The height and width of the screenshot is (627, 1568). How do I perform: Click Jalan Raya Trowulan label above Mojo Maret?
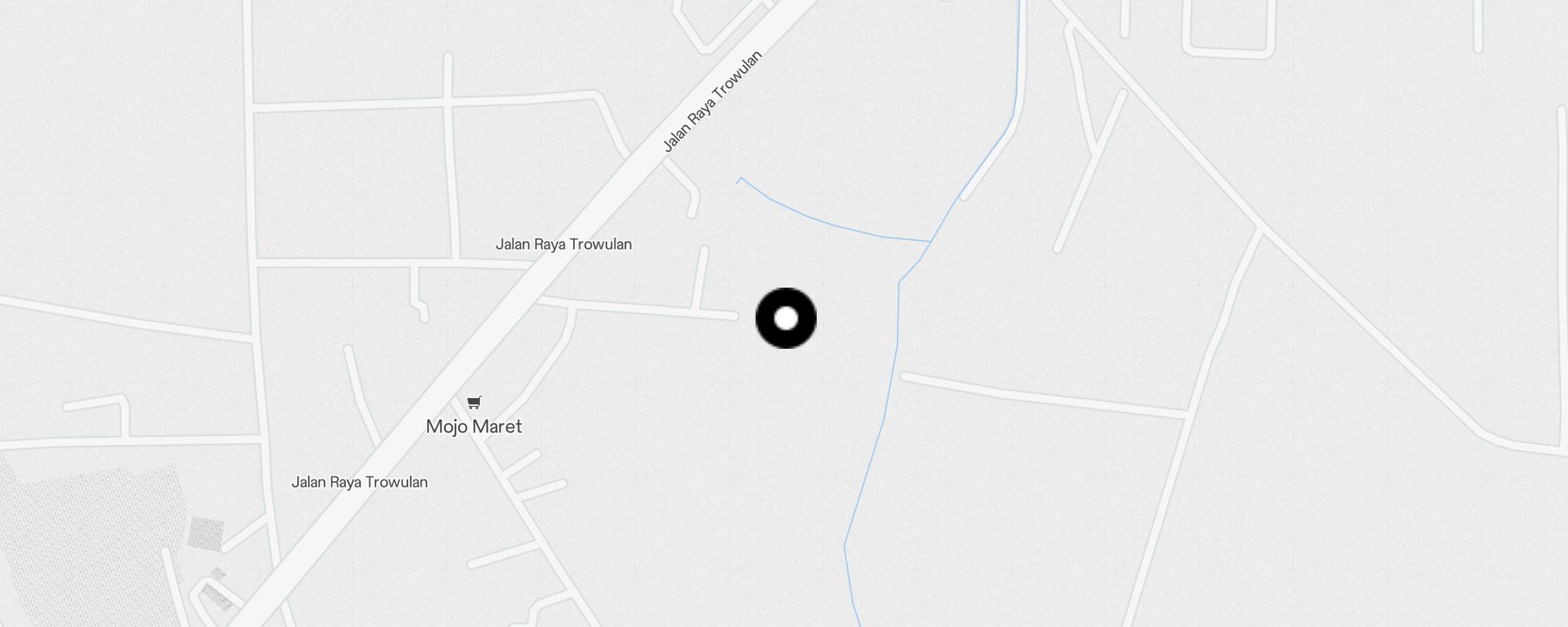click(564, 244)
